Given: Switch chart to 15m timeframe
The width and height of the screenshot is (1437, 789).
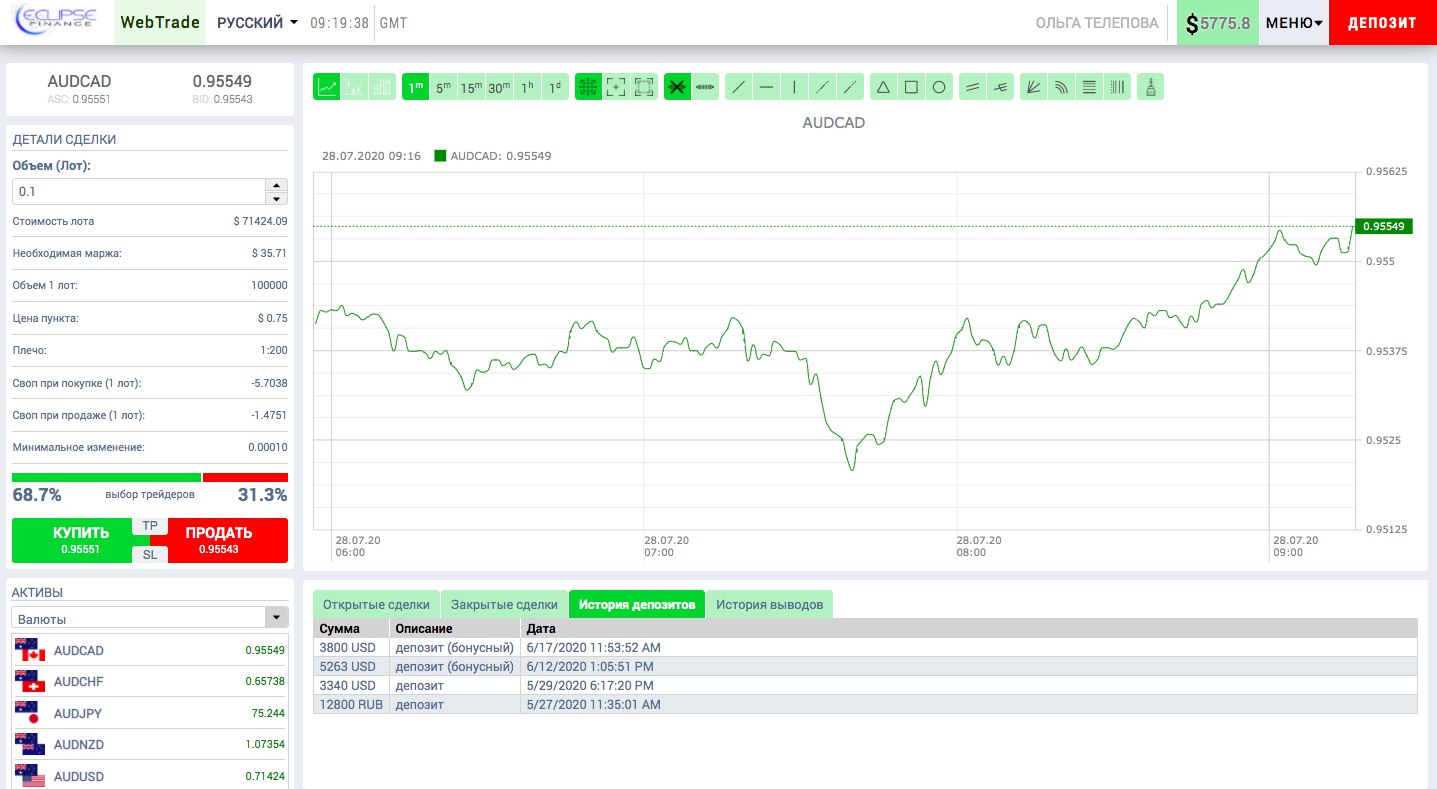Looking at the screenshot, I should point(472,87).
